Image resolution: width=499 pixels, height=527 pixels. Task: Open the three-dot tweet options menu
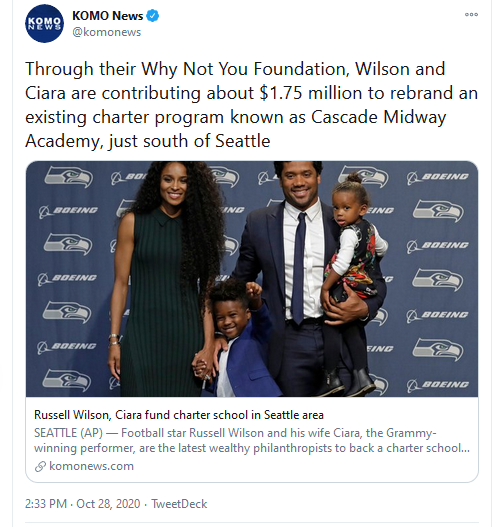(471, 14)
